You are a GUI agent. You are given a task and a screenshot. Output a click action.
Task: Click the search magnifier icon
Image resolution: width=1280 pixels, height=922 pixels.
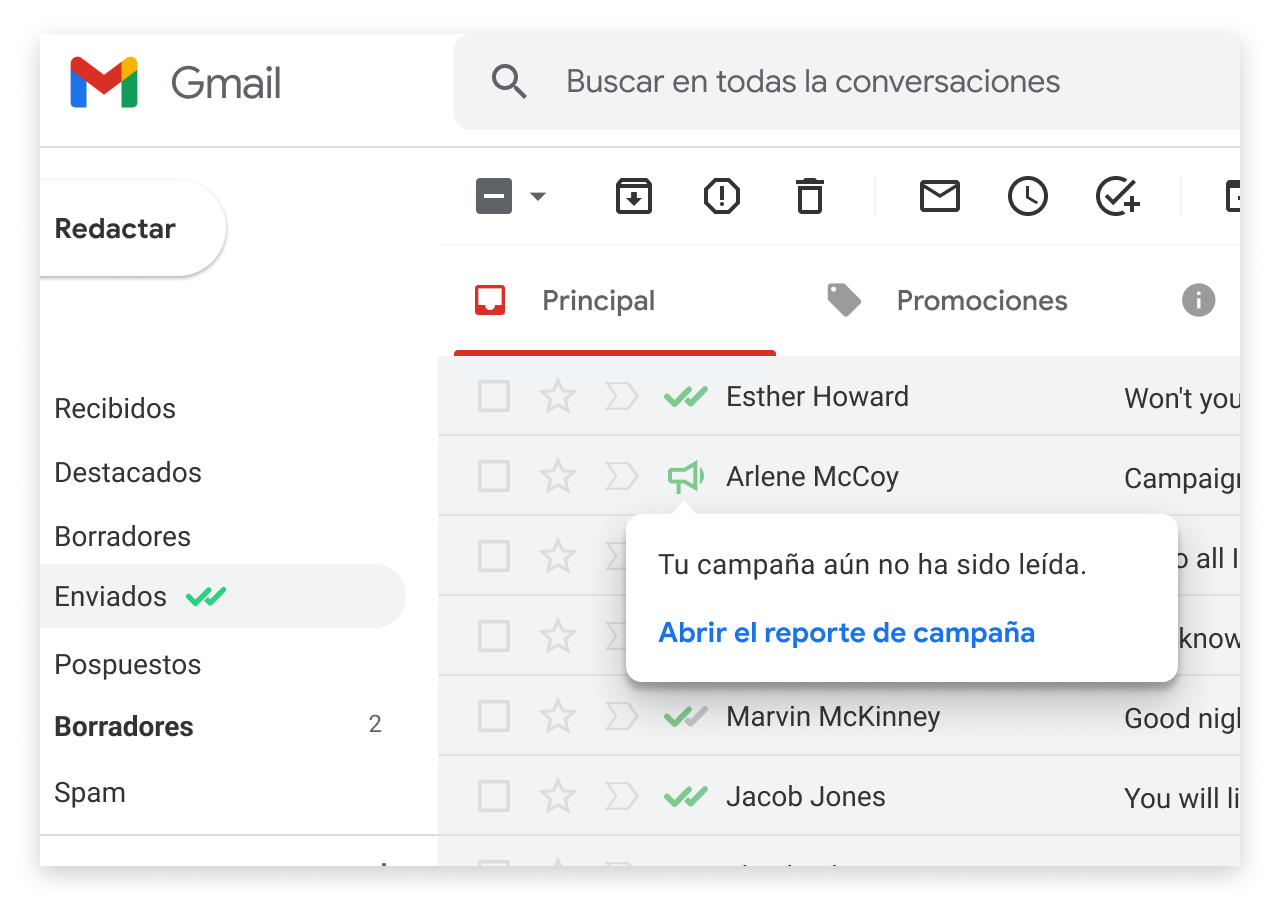click(509, 82)
